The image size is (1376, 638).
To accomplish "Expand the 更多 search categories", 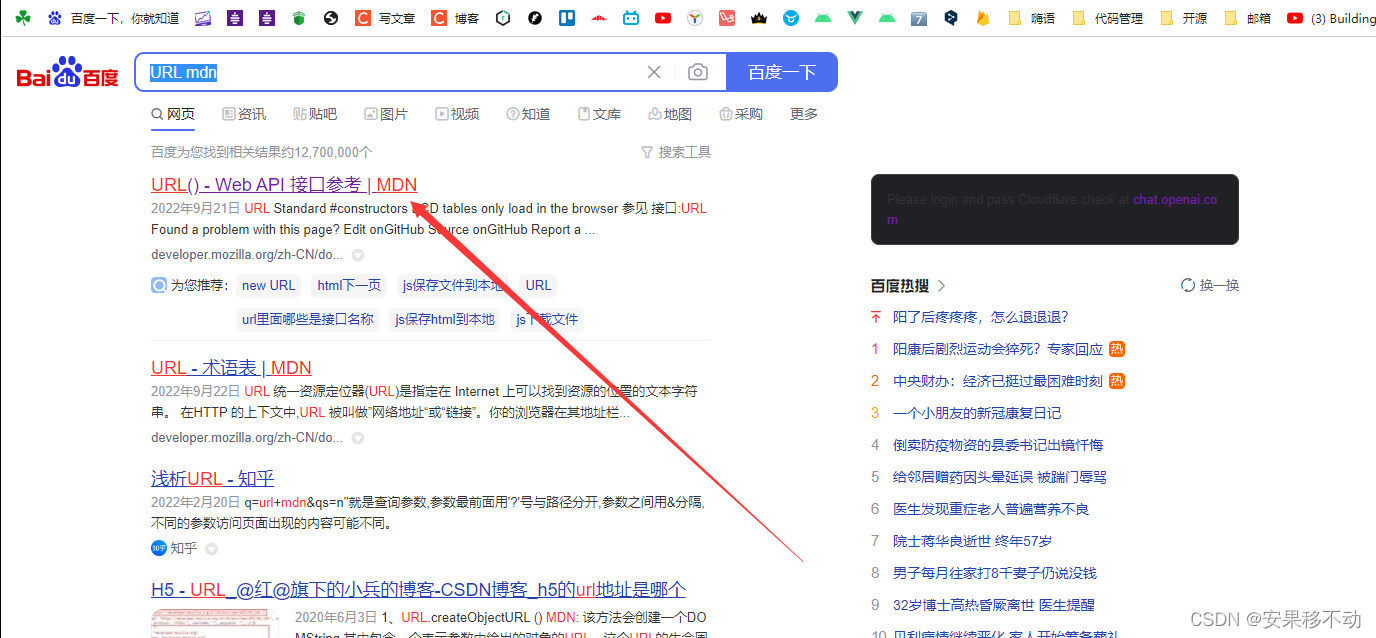I will click(x=804, y=114).
